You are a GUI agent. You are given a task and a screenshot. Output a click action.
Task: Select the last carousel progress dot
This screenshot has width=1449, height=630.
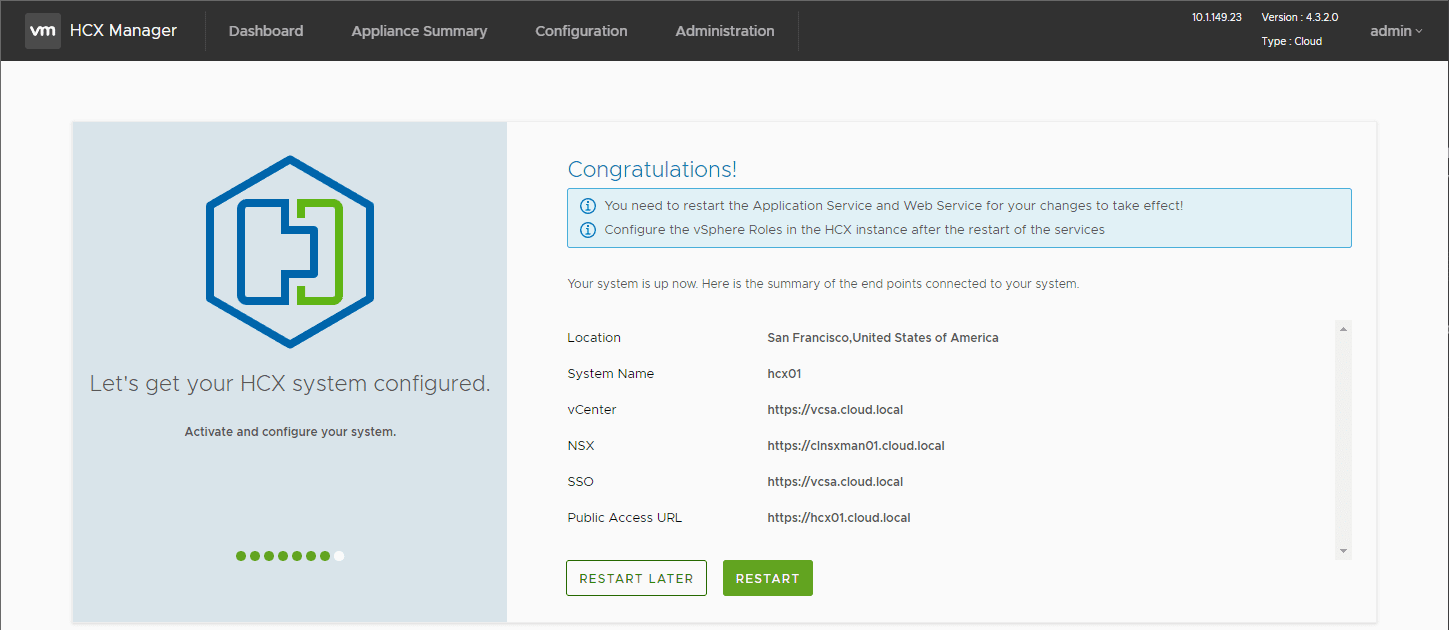click(x=339, y=555)
